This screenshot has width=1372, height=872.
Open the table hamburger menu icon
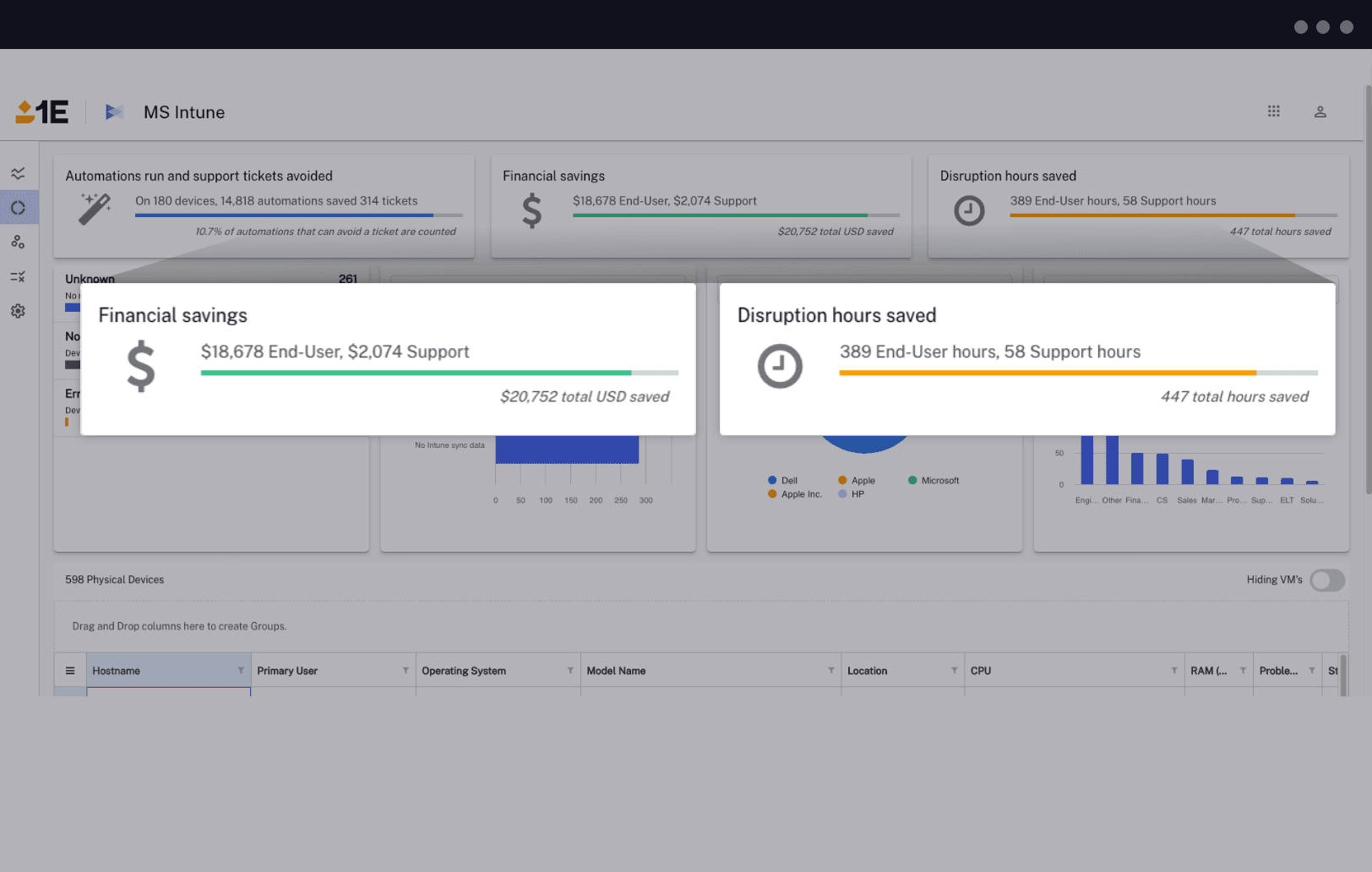tap(70, 670)
